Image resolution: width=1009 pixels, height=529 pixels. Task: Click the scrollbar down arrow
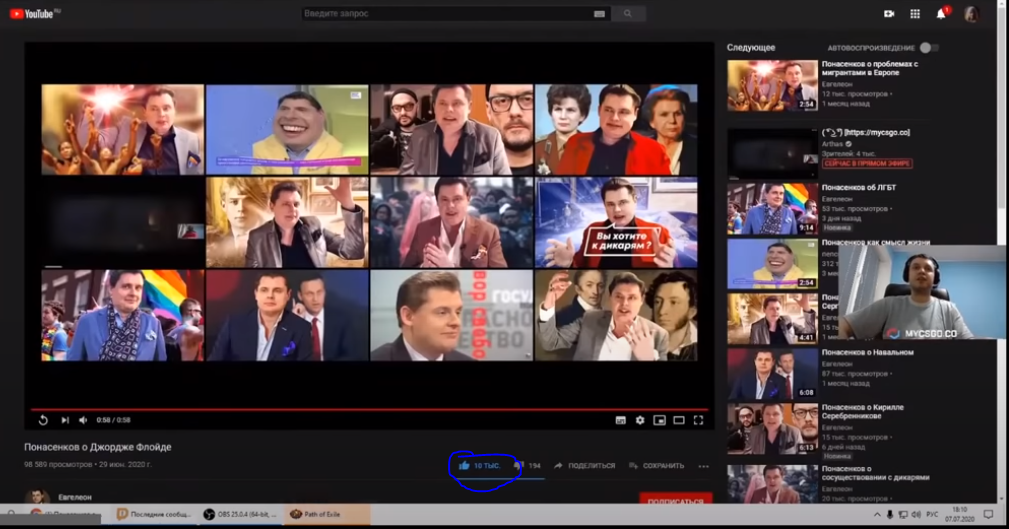pos(1001,499)
